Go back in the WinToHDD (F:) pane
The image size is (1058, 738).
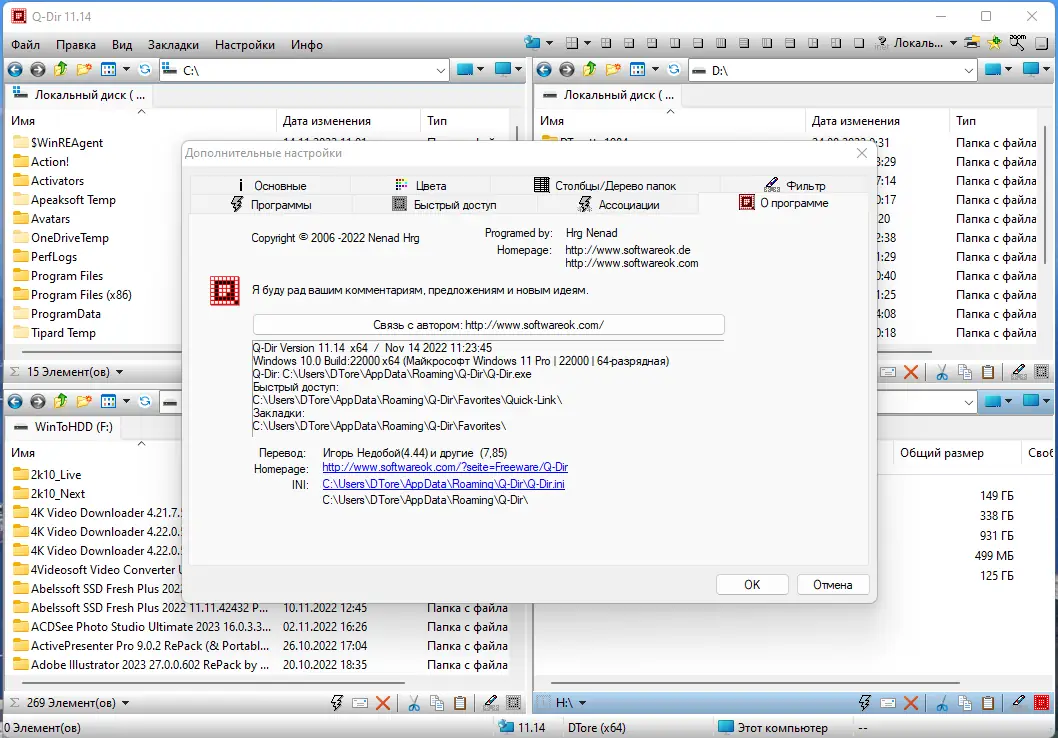pos(15,401)
